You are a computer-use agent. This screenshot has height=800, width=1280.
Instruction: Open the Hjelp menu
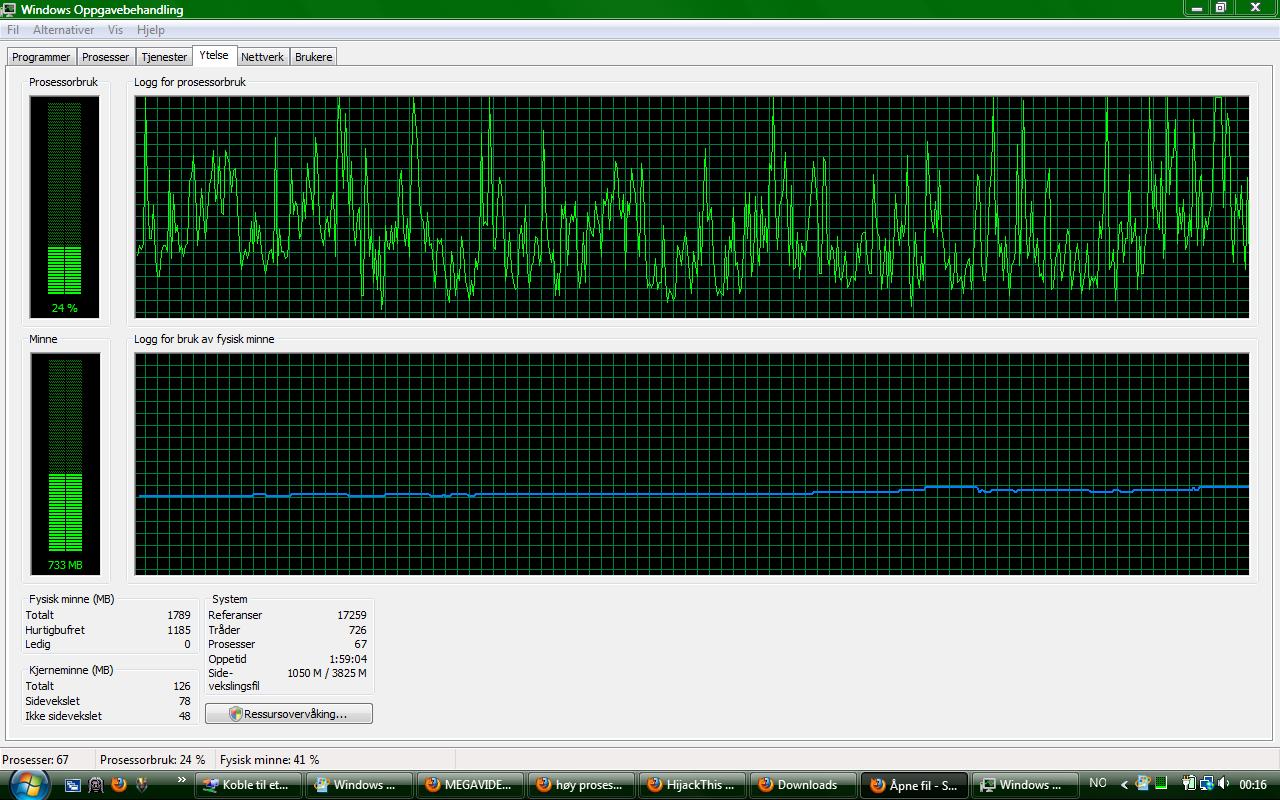150,30
